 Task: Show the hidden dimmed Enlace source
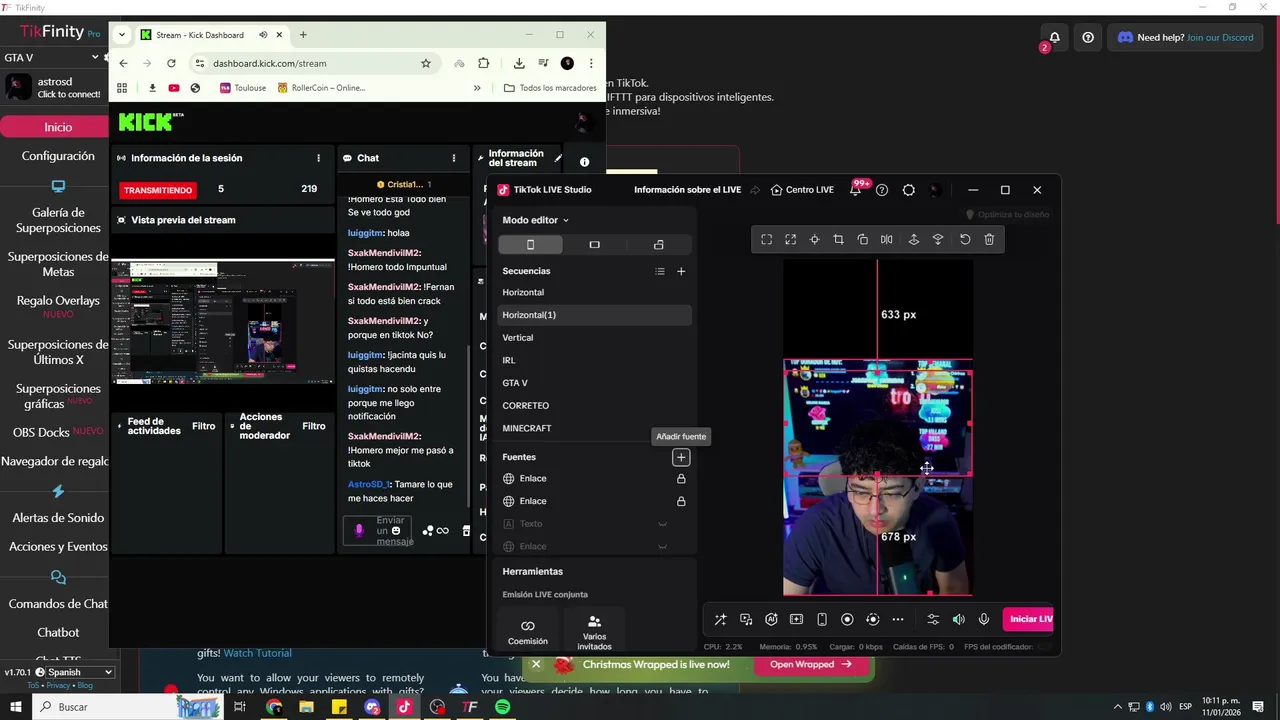[662, 547]
